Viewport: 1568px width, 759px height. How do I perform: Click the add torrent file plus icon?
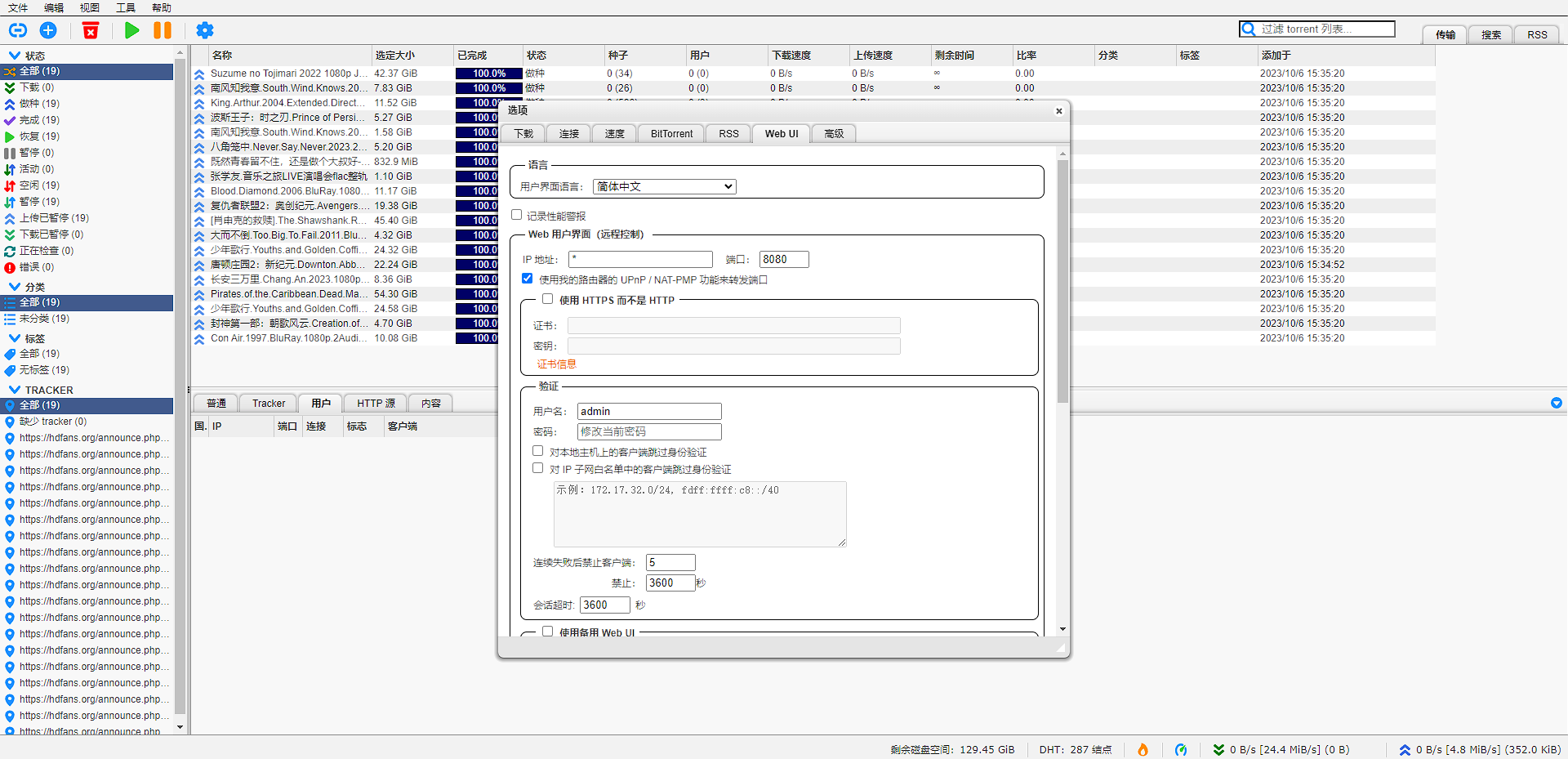point(49,30)
